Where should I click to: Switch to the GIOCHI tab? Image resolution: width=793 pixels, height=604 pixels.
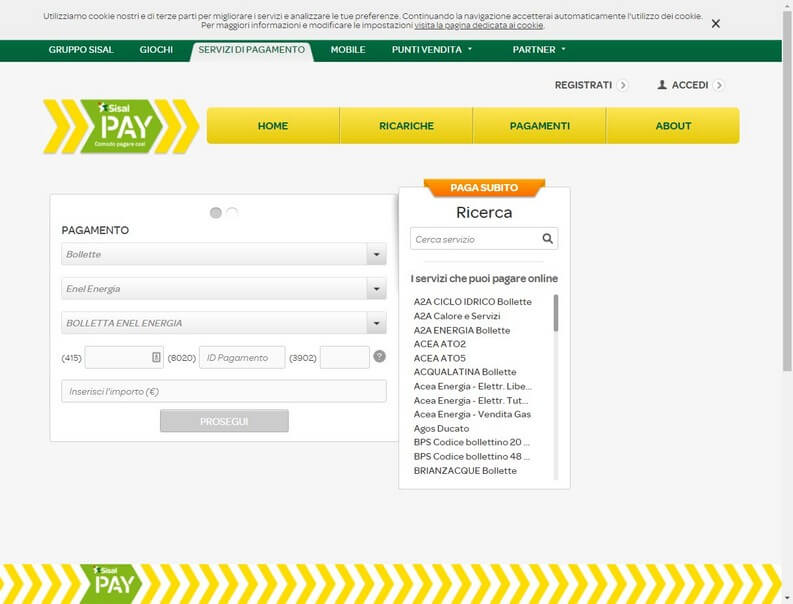tap(156, 50)
